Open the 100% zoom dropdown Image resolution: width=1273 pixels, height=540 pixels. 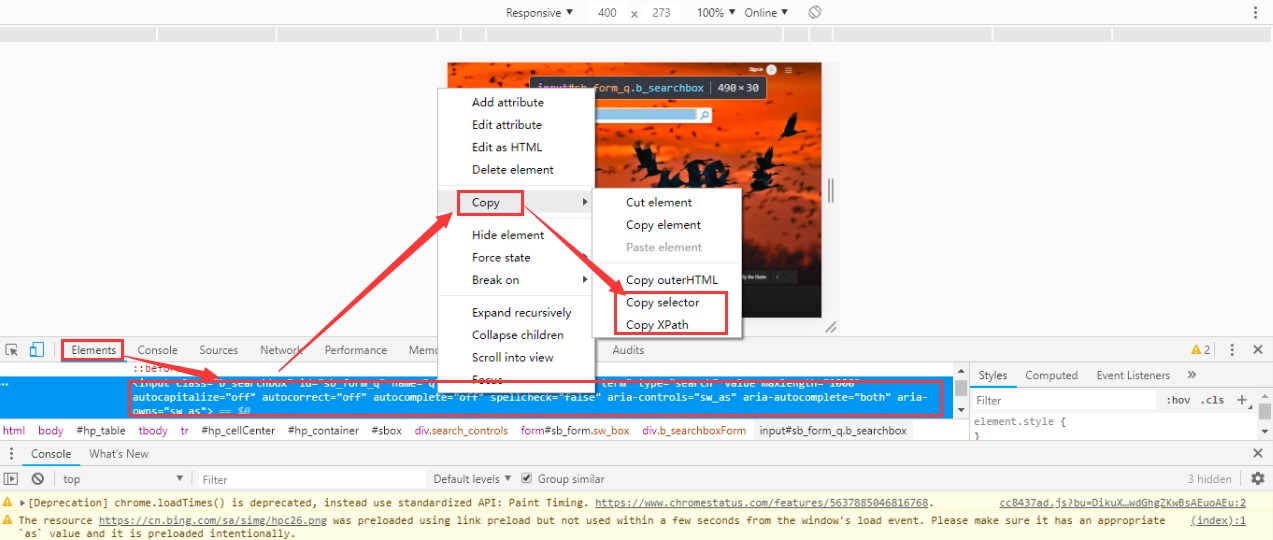tap(716, 13)
